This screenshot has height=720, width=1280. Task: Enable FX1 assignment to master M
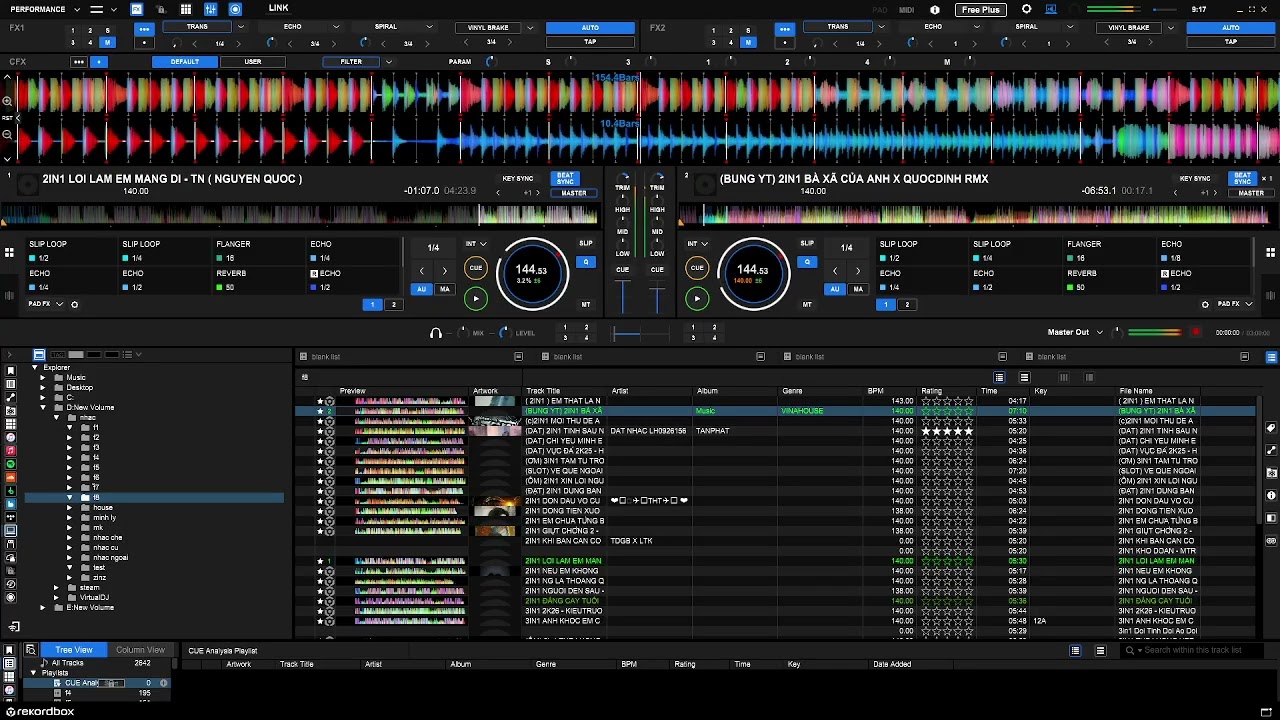point(107,43)
